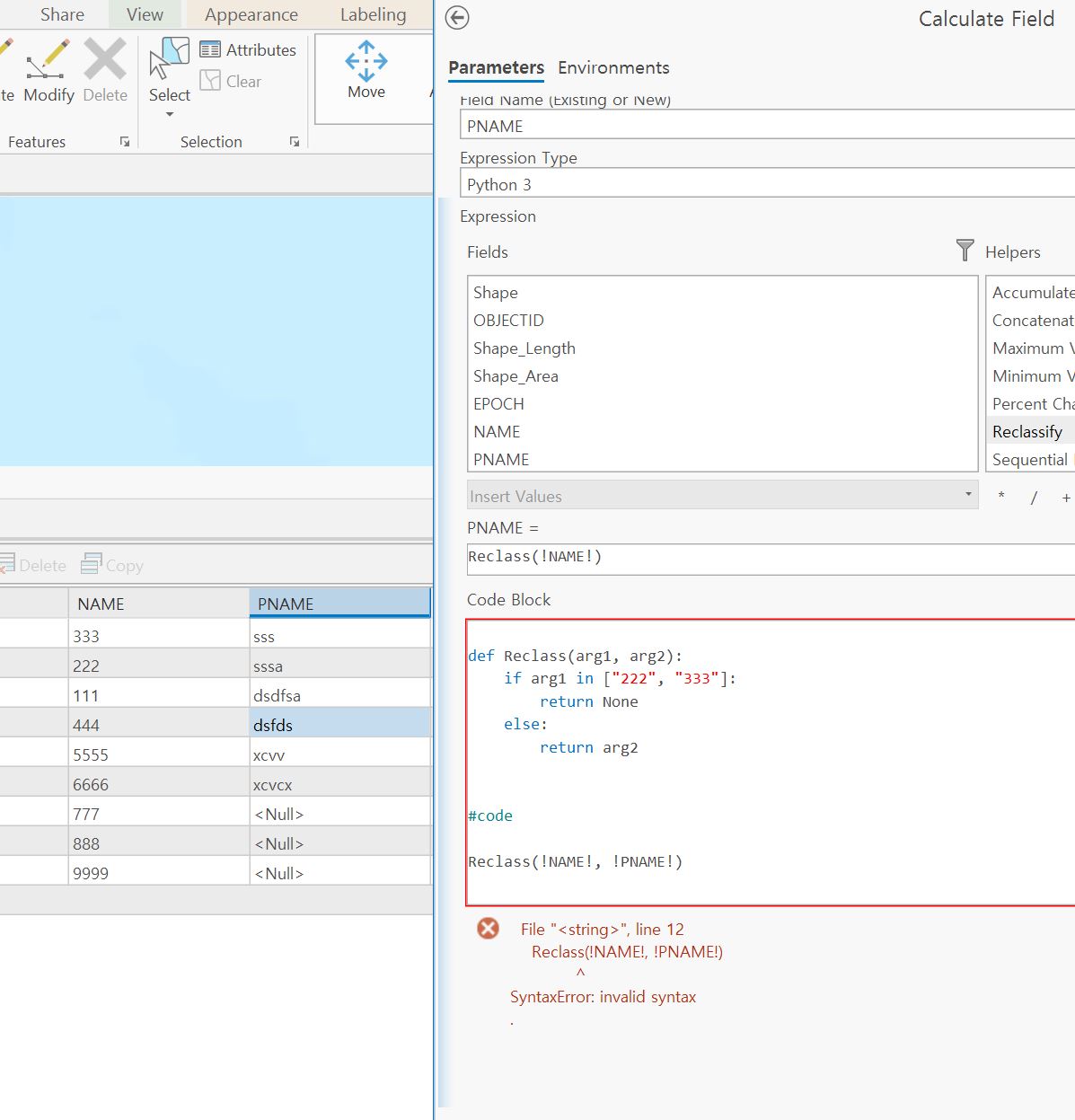Switch to the Environments tab
Image resolution: width=1075 pixels, height=1120 pixels.
(x=613, y=67)
